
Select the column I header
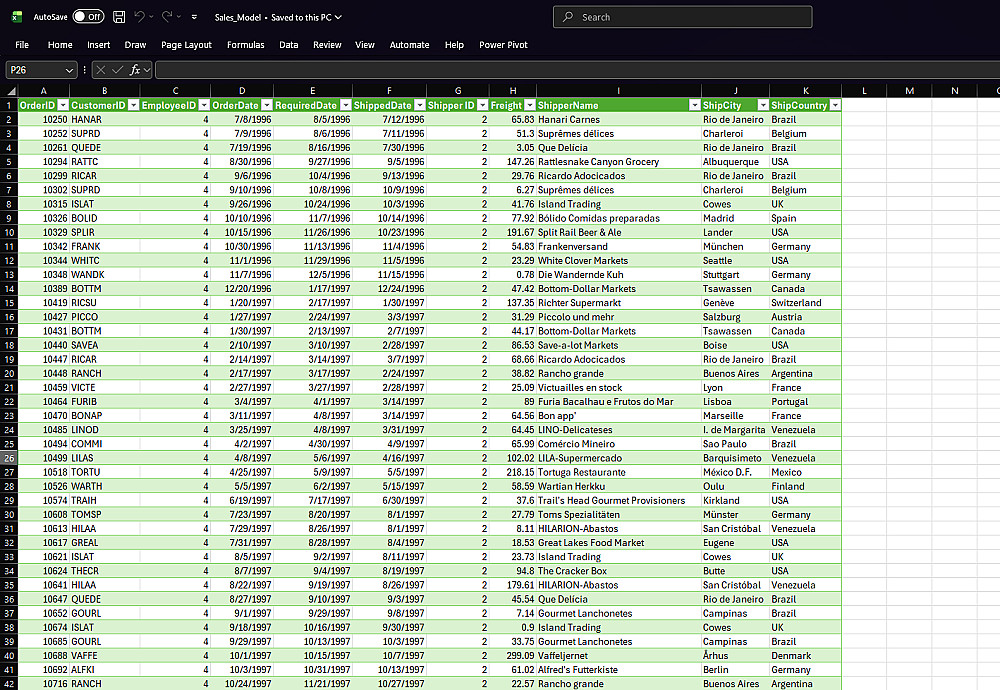(x=619, y=91)
